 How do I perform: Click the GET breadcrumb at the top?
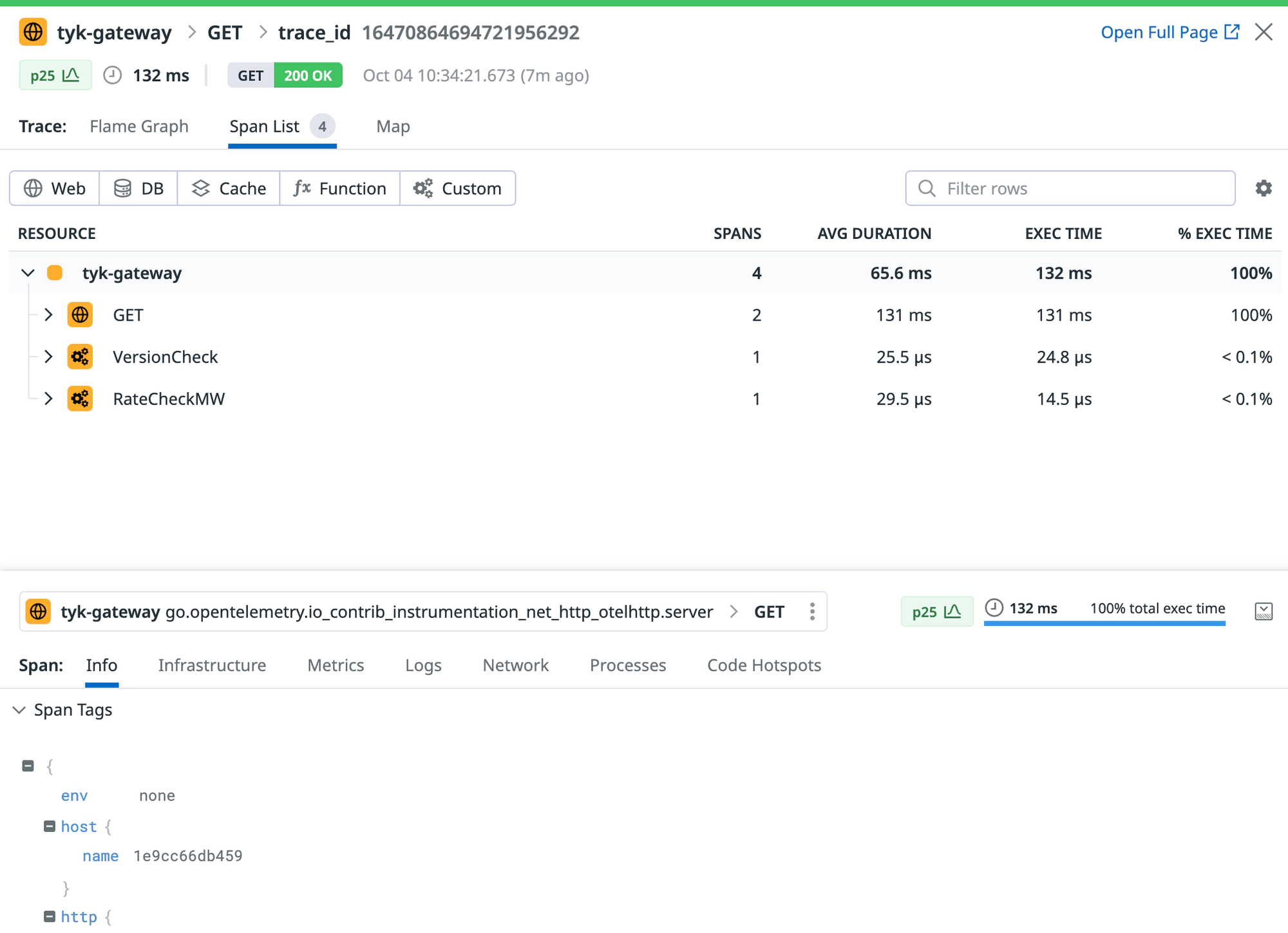224,32
